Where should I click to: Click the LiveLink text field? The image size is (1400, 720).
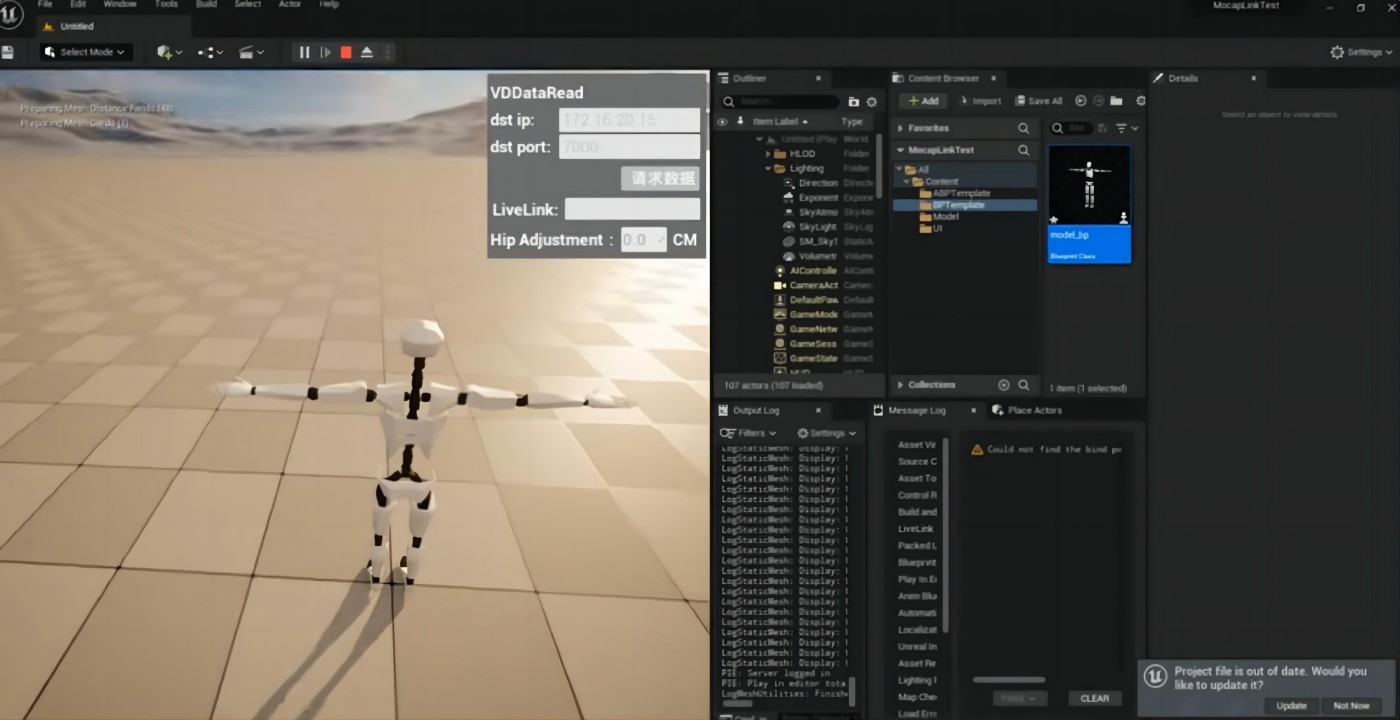point(632,209)
